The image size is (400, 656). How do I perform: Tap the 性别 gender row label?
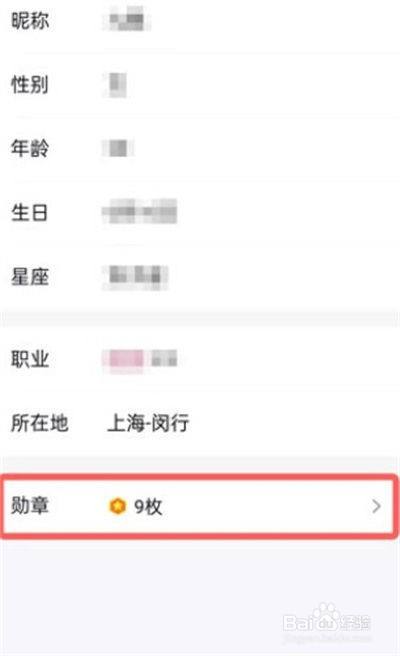[30, 85]
